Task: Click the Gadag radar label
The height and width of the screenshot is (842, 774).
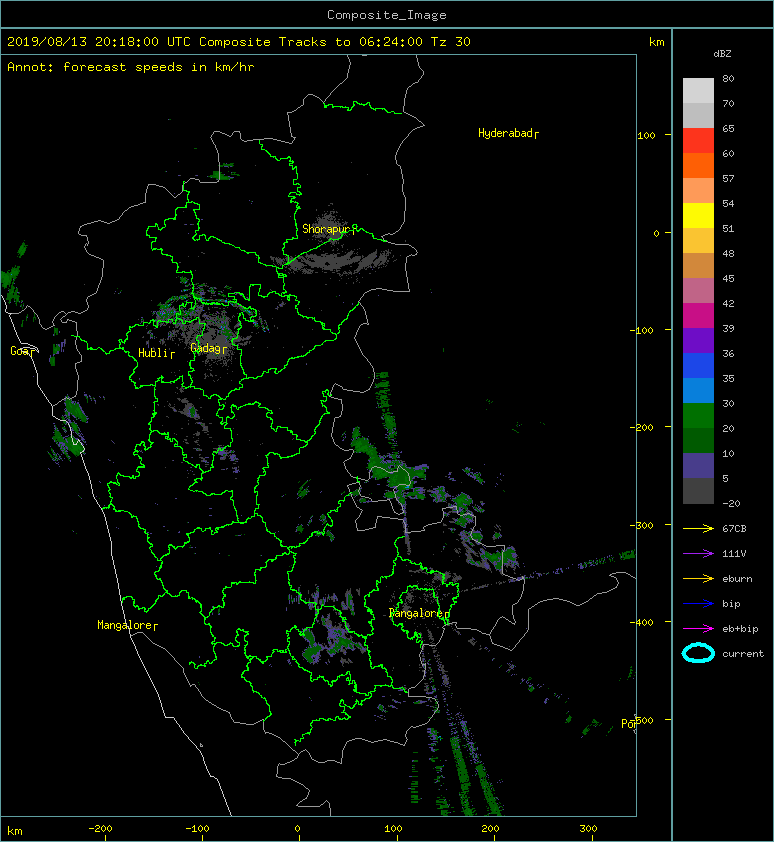Action: click(206, 349)
